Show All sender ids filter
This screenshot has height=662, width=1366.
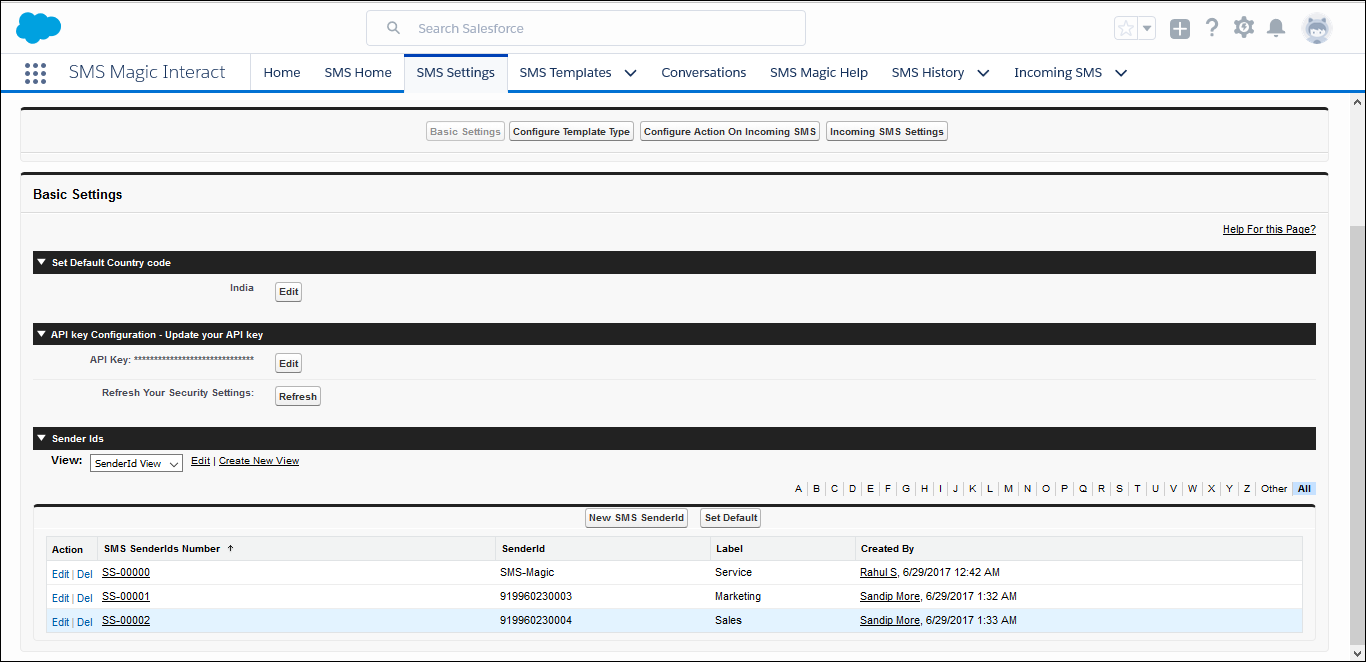(1304, 489)
